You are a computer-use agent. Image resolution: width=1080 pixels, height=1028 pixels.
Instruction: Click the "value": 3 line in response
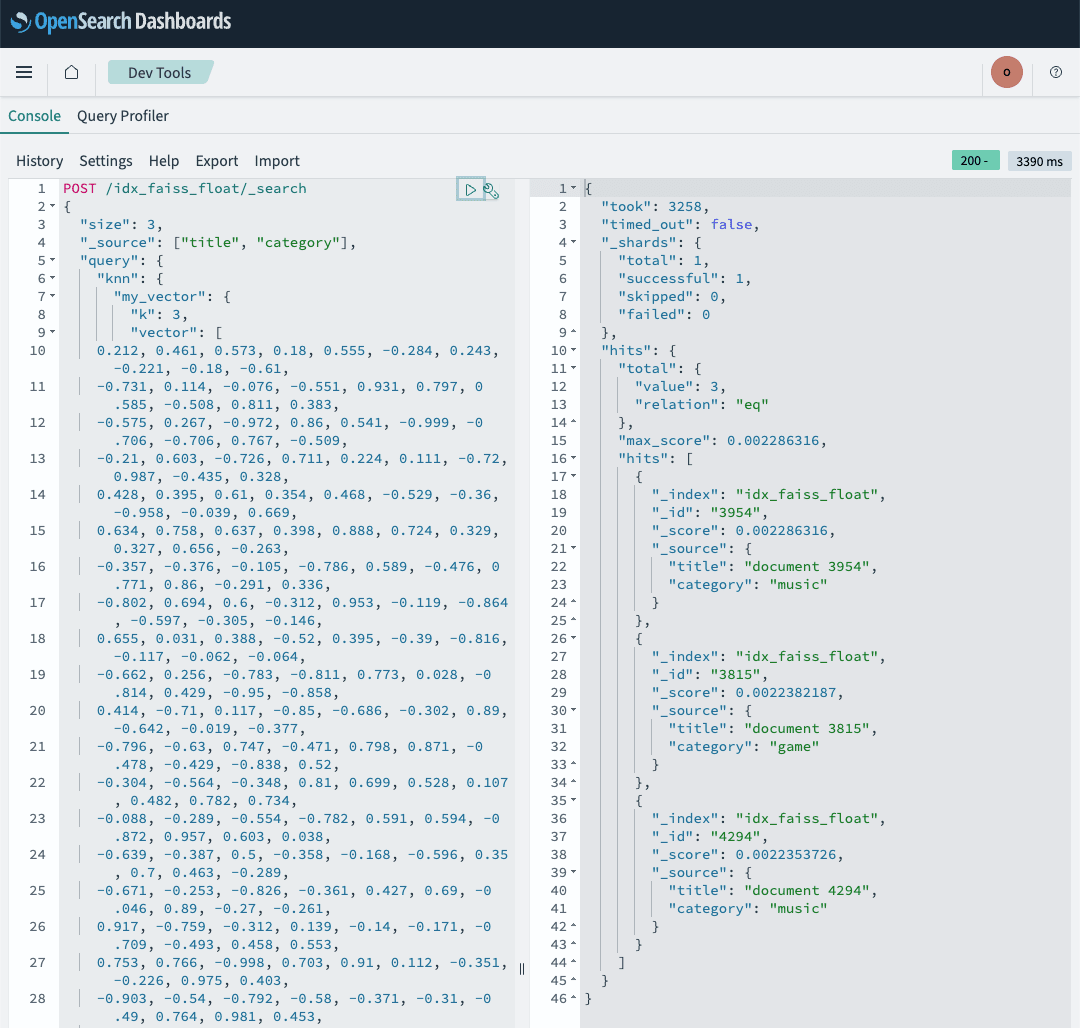tap(680, 386)
